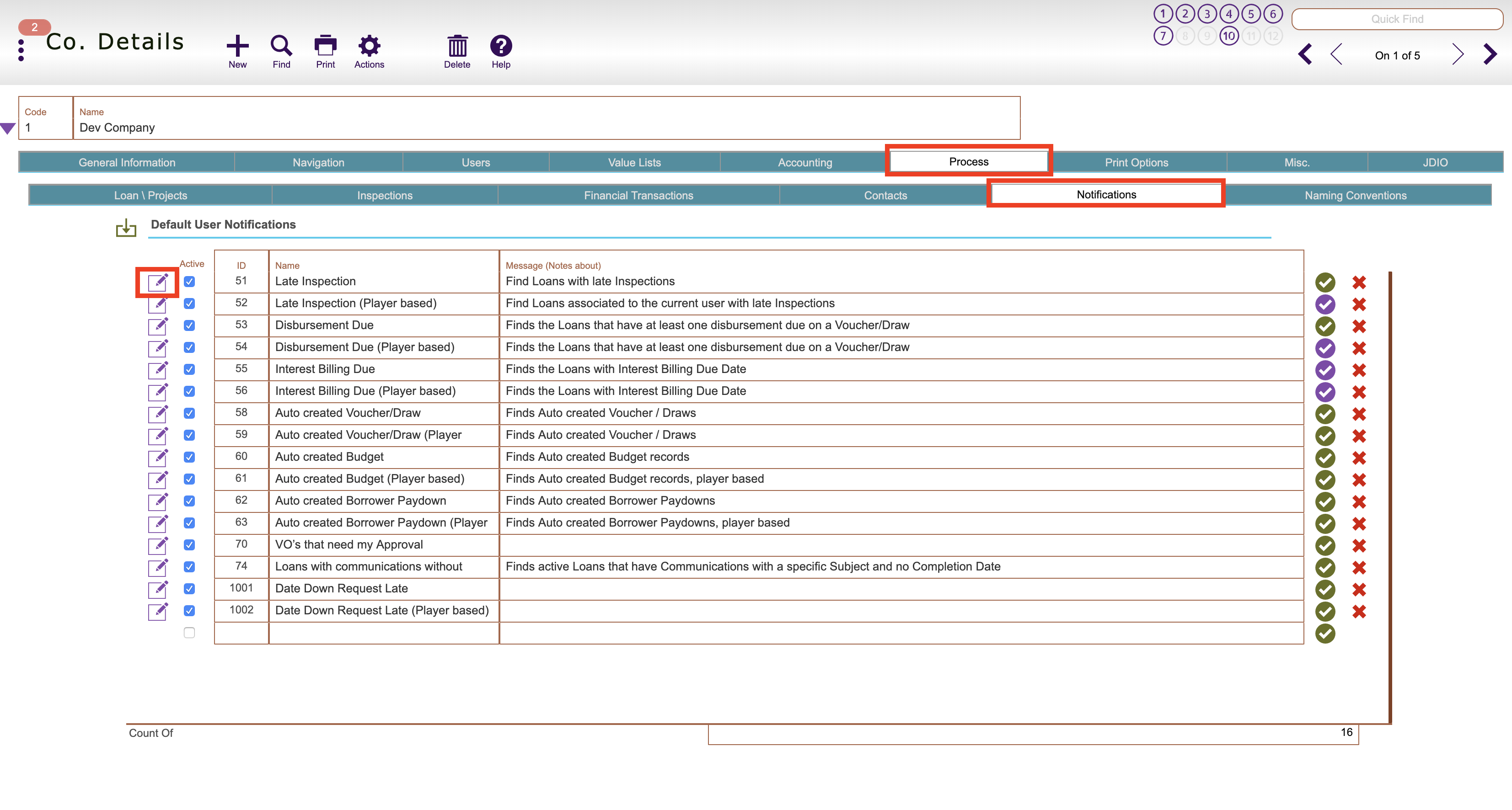Click numbered circle 1 shortcut
The image size is (1512, 810).
pos(1163,14)
